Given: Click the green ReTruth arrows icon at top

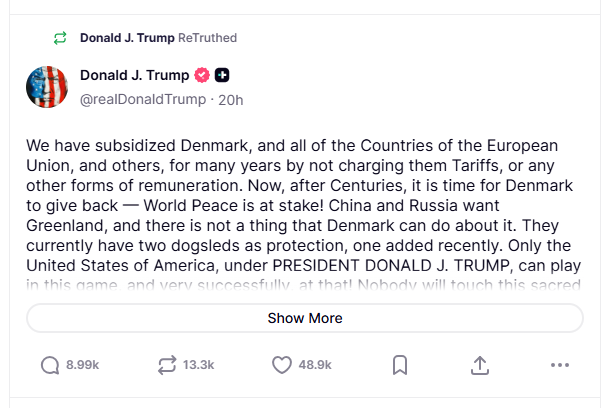Looking at the screenshot, I should click(x=60, y=38).
